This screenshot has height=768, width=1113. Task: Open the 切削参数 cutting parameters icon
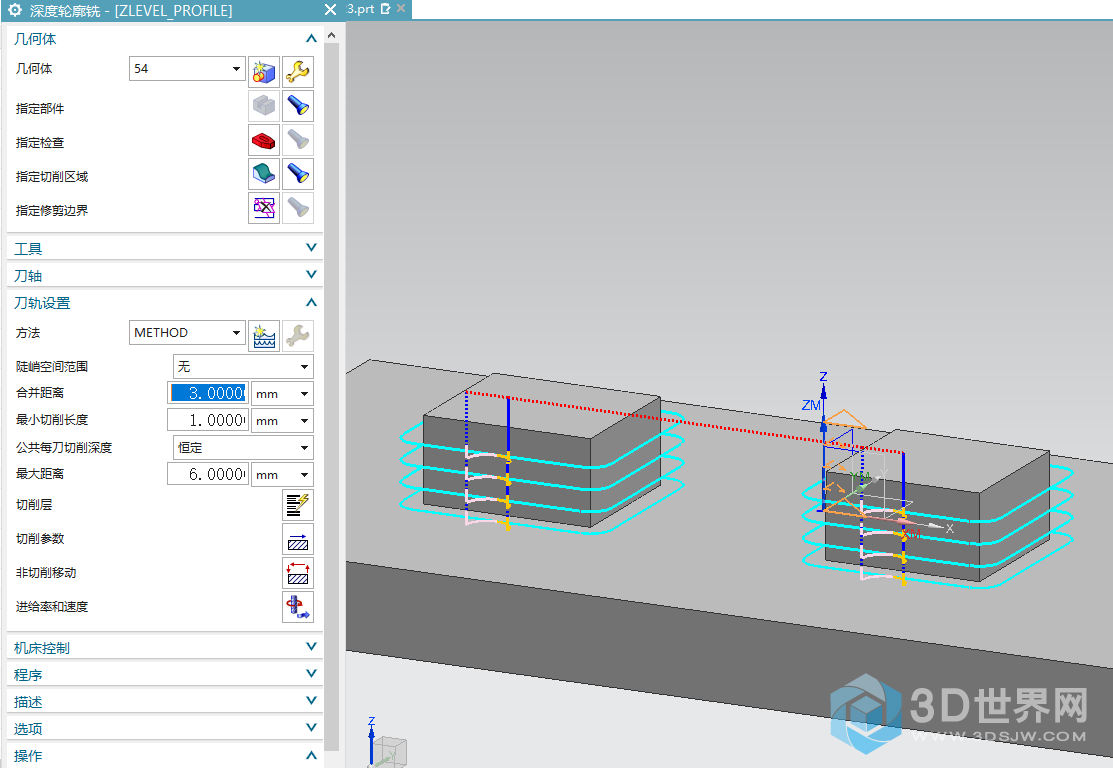tap(298, 539)
